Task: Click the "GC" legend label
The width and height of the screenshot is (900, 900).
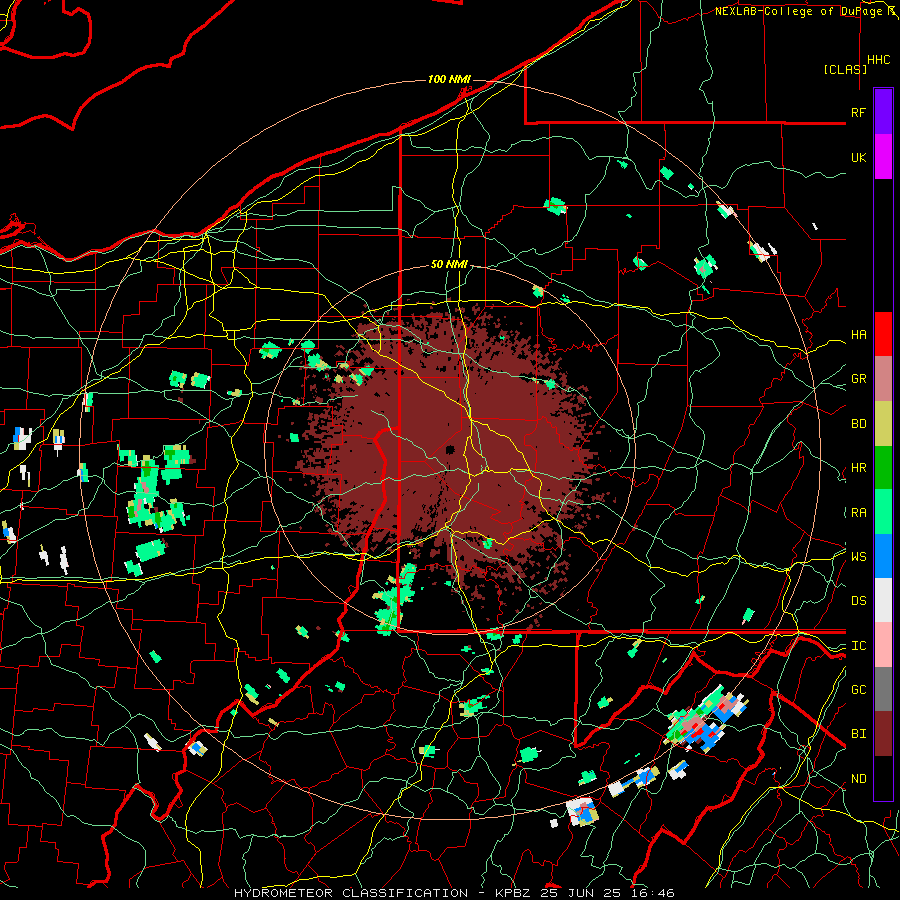Action: 858,690
